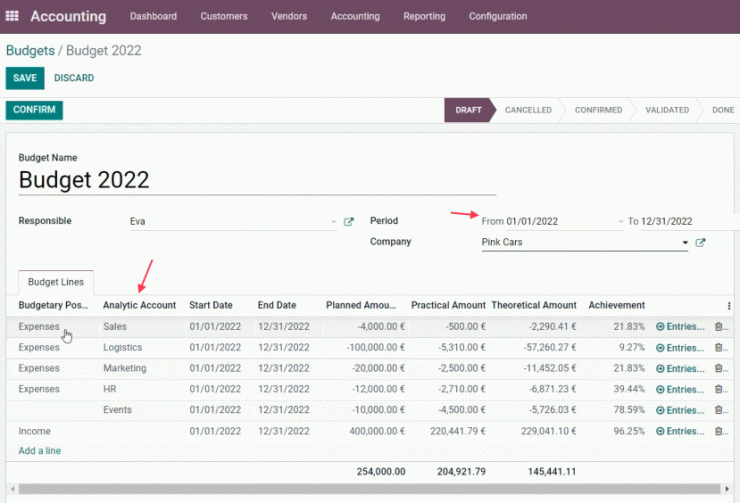Delete the Sales budget line
Viewport: 740px width, 503px height.
(x=719, y=327)
